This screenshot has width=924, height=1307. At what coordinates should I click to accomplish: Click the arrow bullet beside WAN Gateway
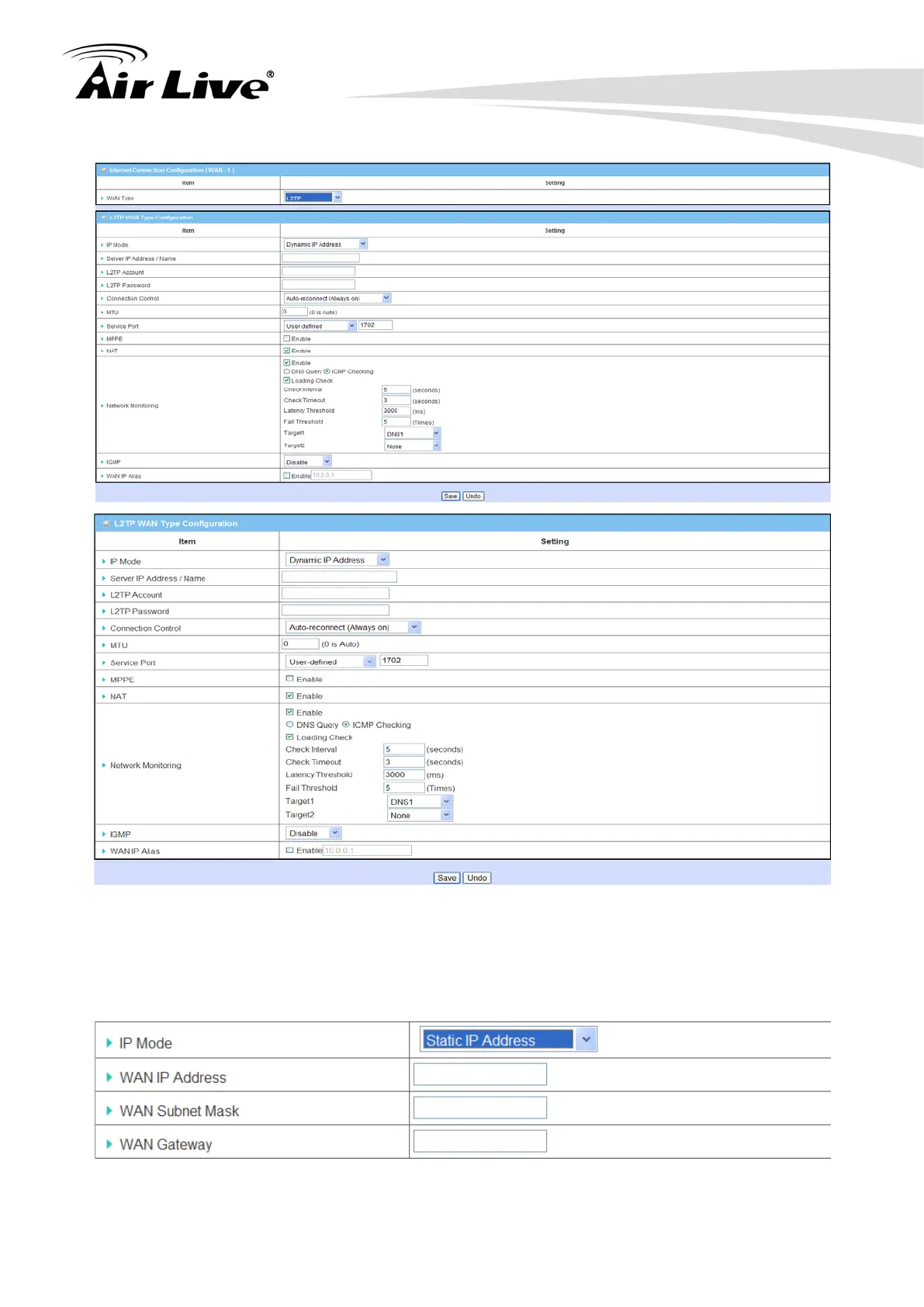point(109,1144)
